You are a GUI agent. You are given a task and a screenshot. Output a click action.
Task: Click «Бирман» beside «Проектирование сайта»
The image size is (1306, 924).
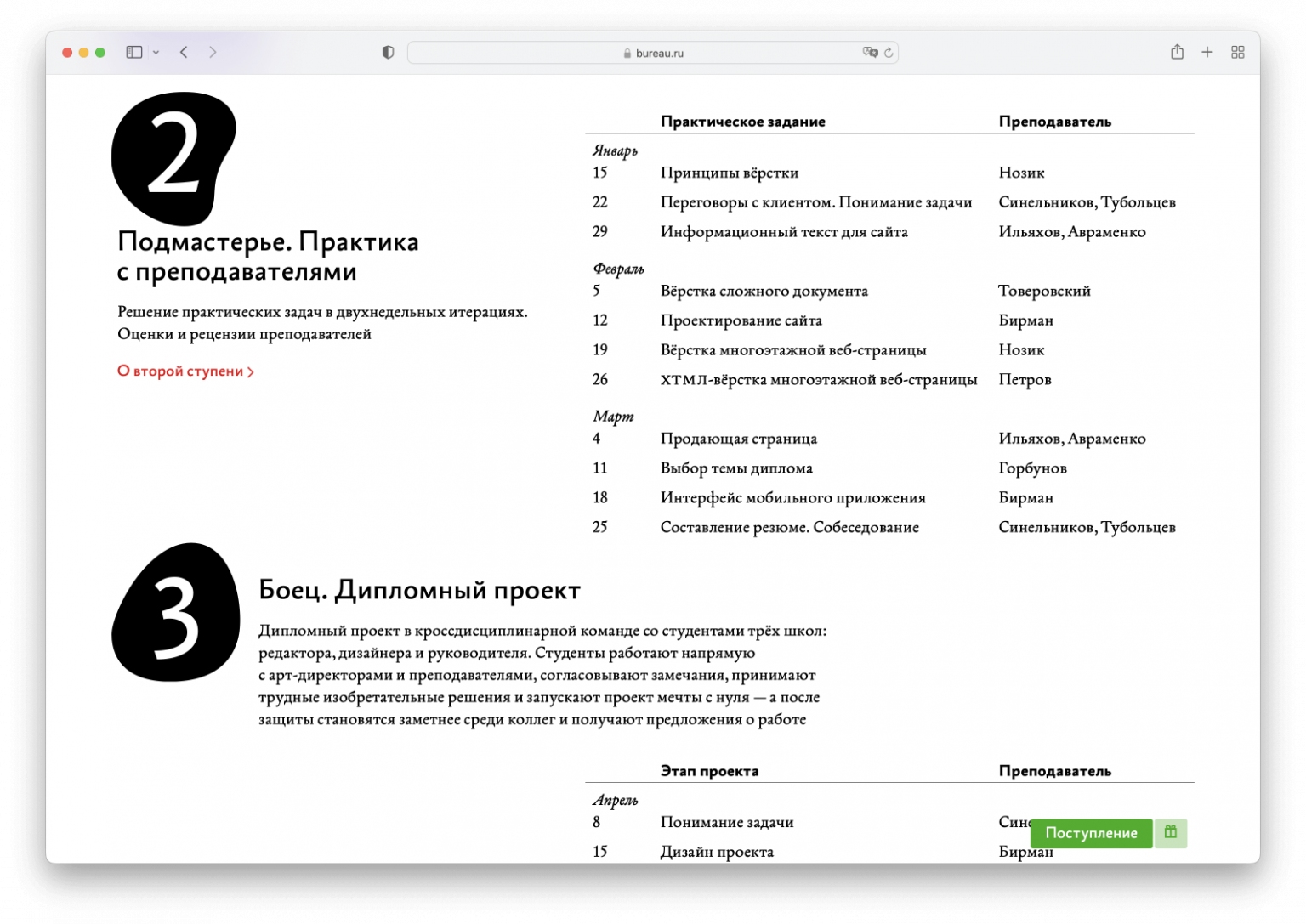1025,320
